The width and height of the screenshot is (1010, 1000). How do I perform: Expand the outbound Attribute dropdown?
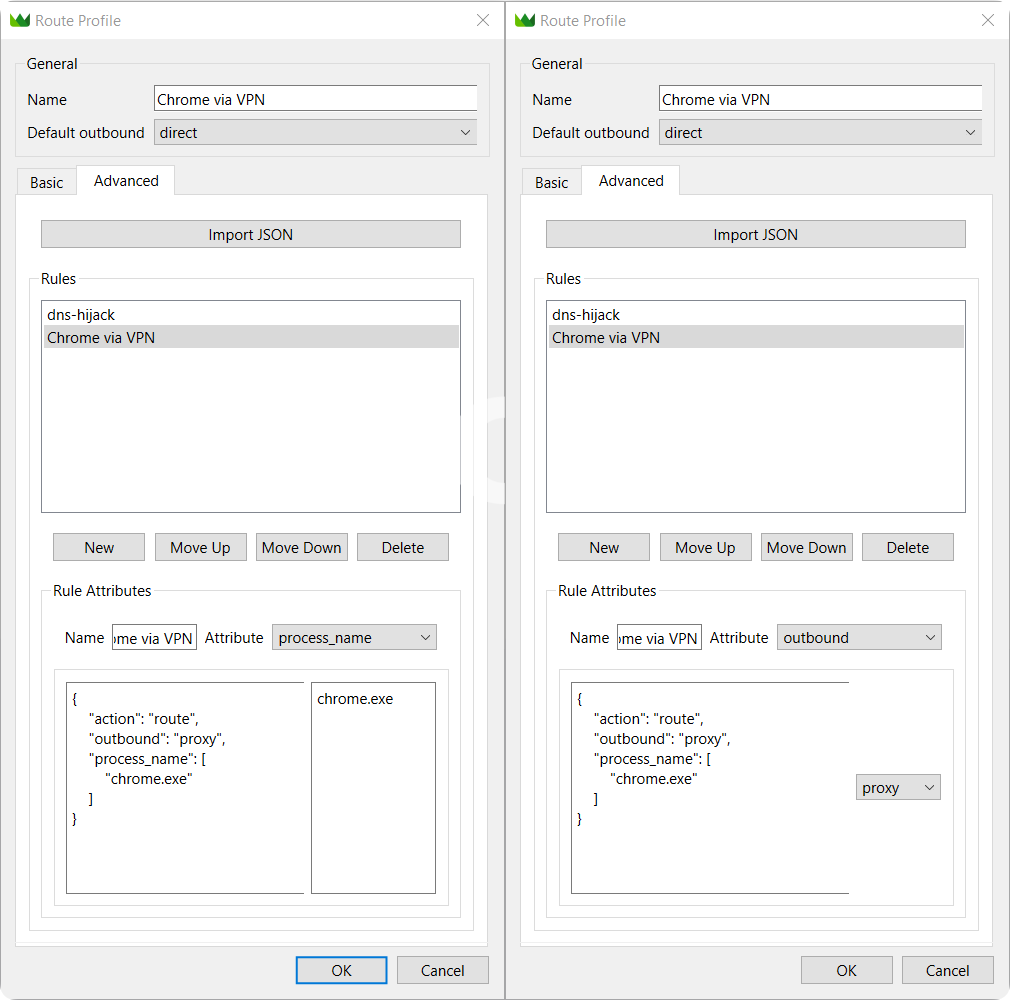(859, 638)
